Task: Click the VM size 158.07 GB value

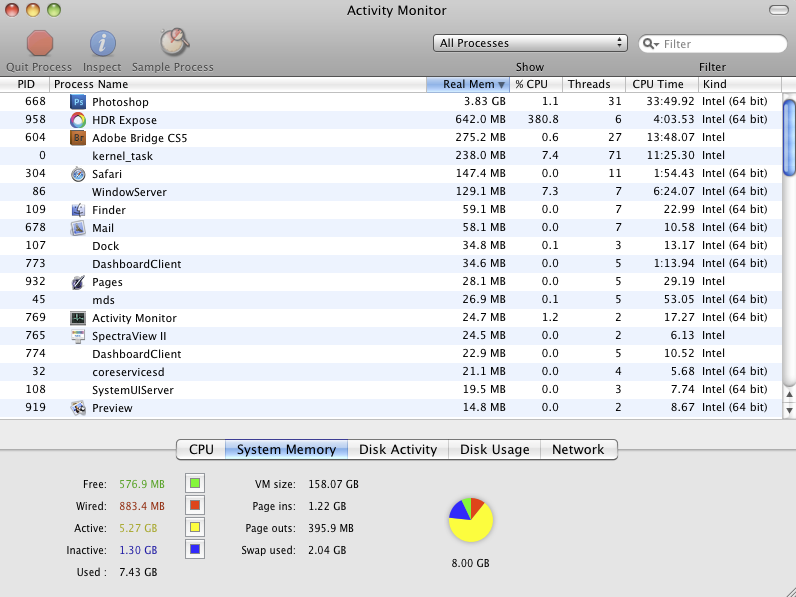Action: click(333, 484)
